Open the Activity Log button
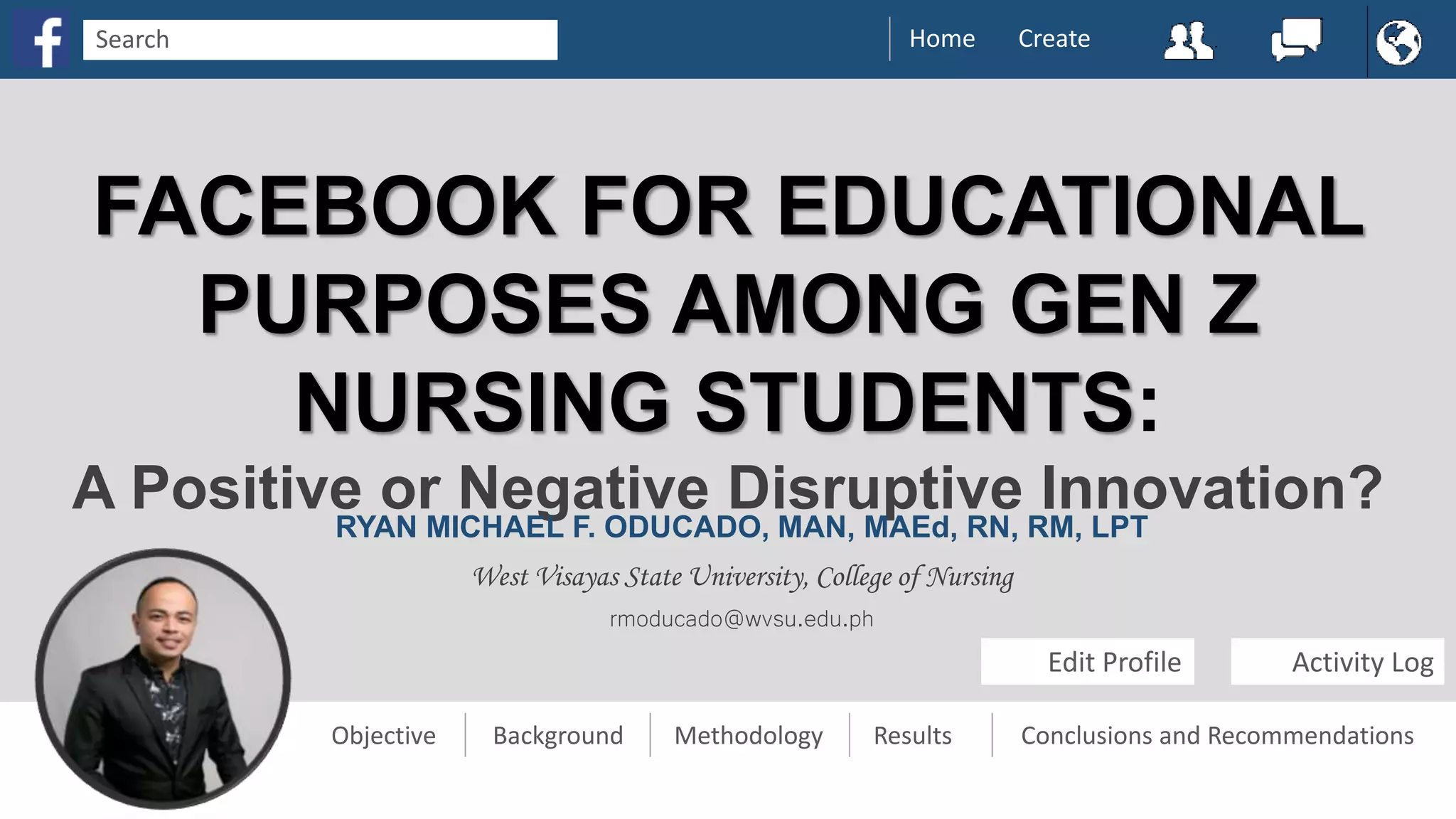The image size is (1456, 819). [1337, 661]
